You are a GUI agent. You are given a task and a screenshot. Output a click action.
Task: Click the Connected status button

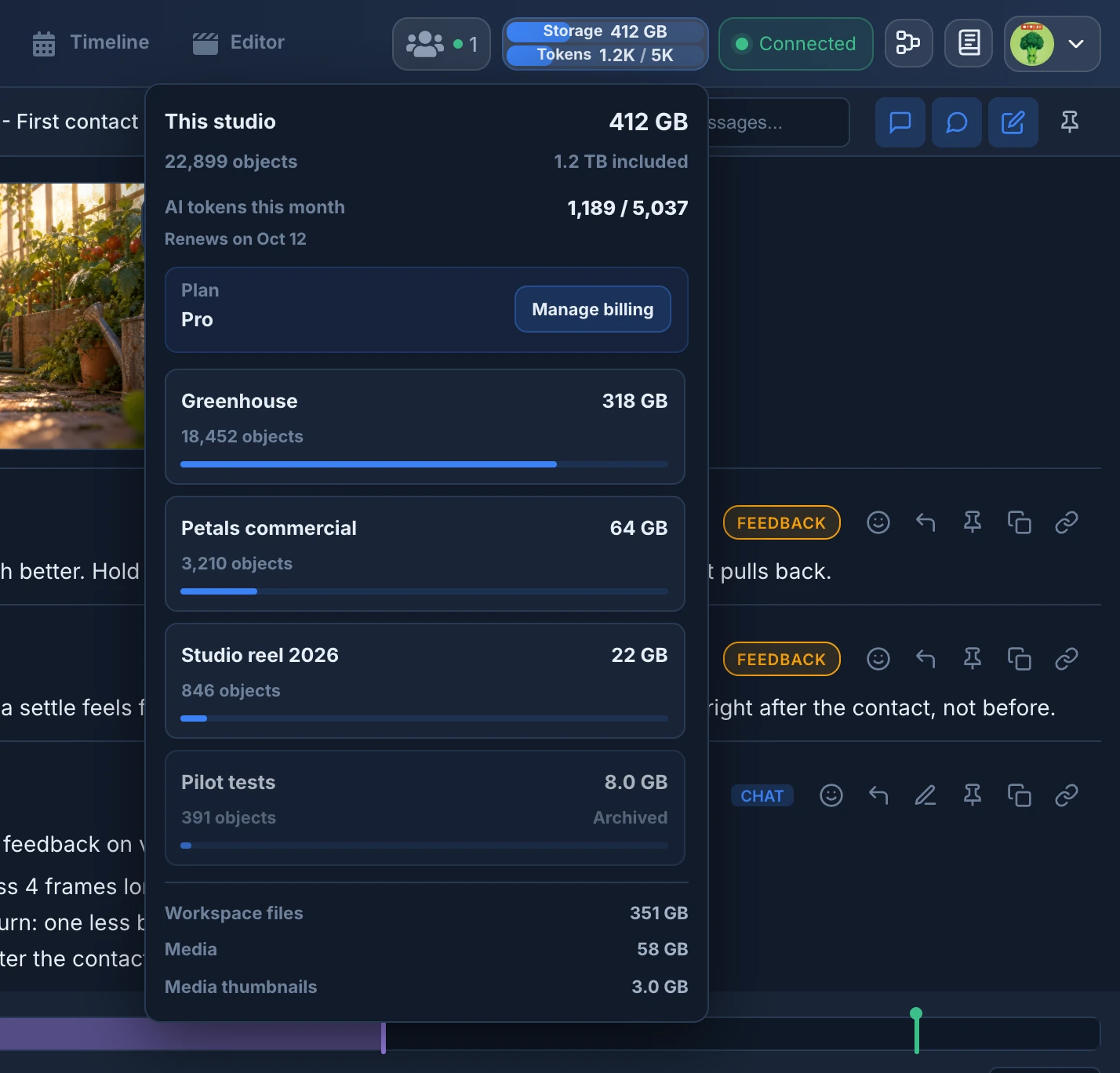tap(795, 44)
